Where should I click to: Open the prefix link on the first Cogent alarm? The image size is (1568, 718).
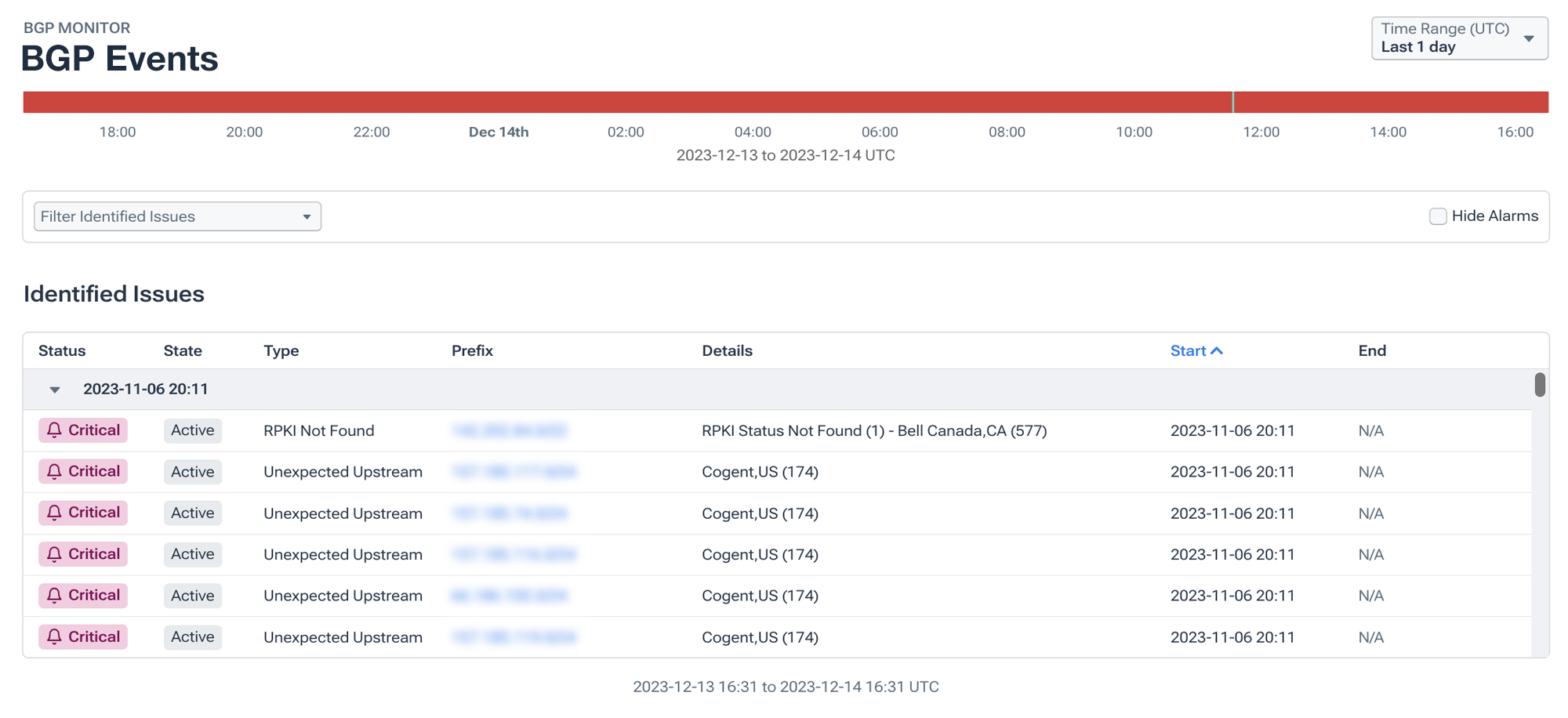[514, 471]
